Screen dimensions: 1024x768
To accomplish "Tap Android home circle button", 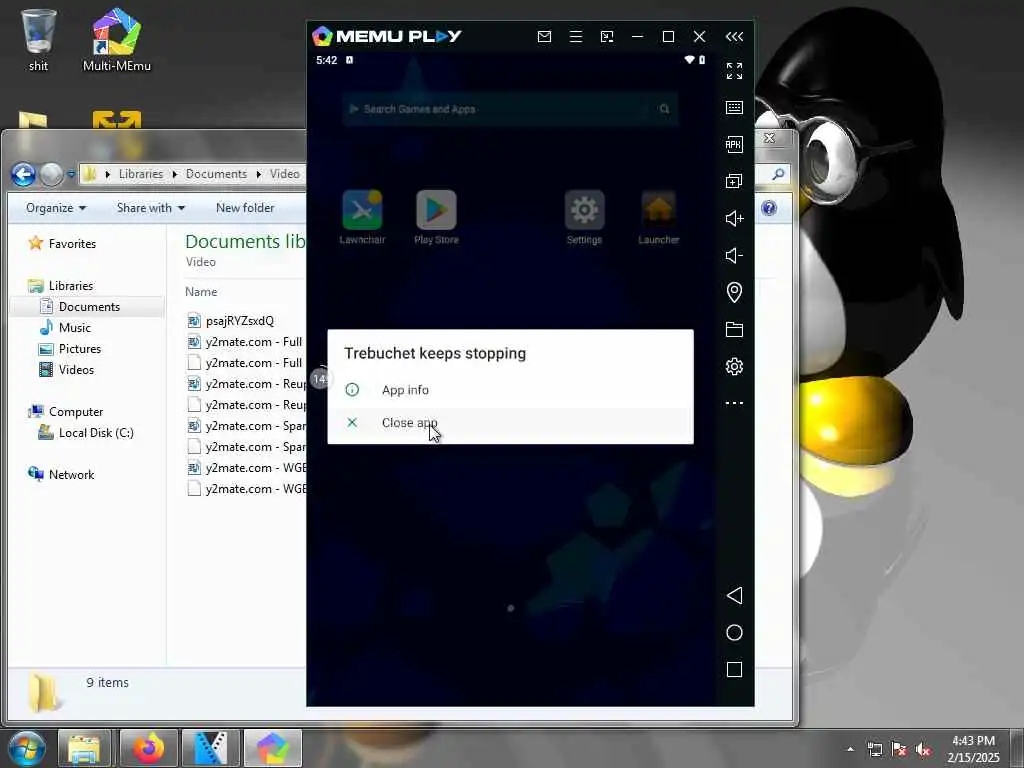I will (734, 632).
